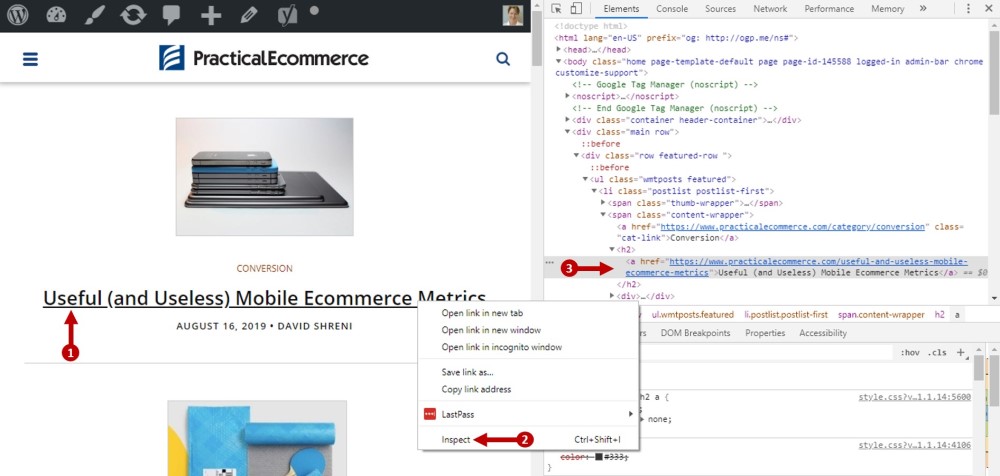Switch to the Console tab
Viewport: 1000px width, 476px height.
pyautogui.click(x=672, y=9)
